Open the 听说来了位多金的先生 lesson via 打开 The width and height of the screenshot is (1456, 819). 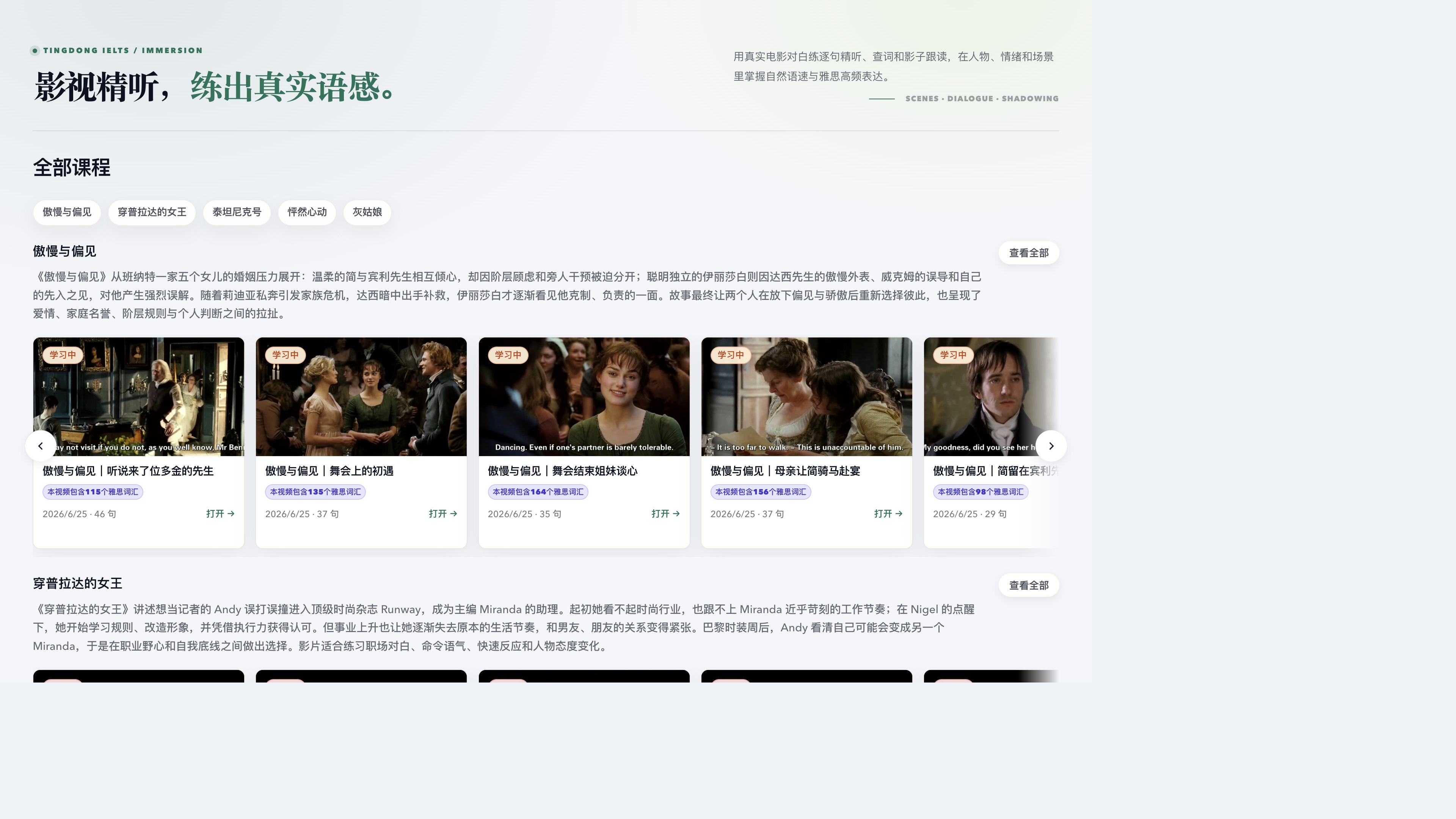[x=220, y=514]
